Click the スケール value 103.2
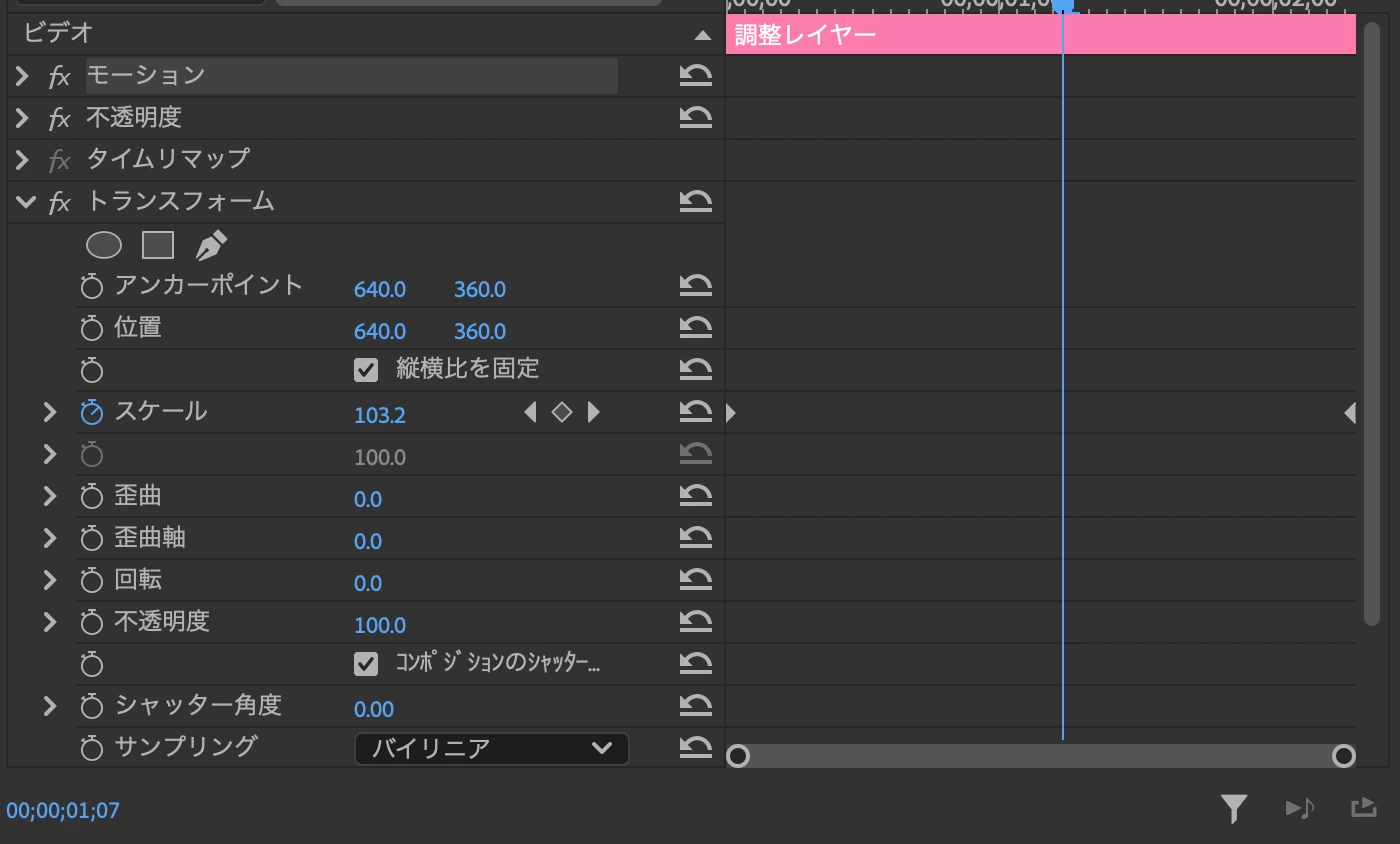1400x844 pixels. 380,415
